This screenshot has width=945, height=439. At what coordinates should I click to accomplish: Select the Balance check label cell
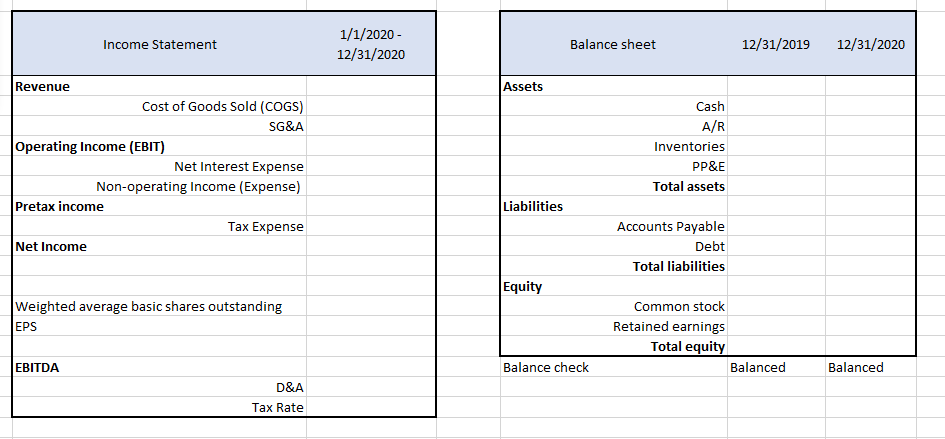[614, 367]
